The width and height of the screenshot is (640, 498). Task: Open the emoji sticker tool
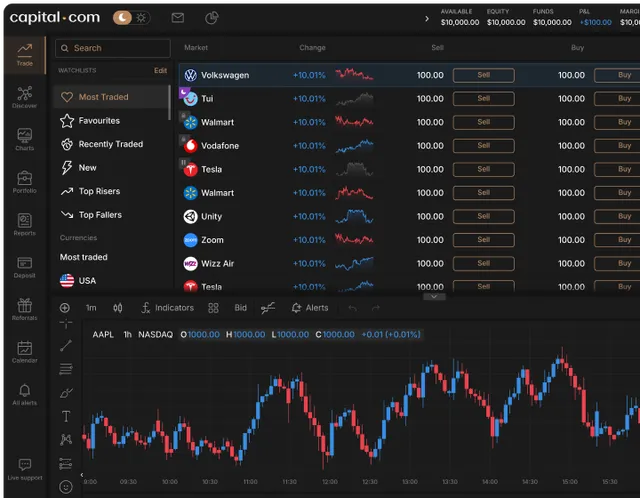click(66, 487)
